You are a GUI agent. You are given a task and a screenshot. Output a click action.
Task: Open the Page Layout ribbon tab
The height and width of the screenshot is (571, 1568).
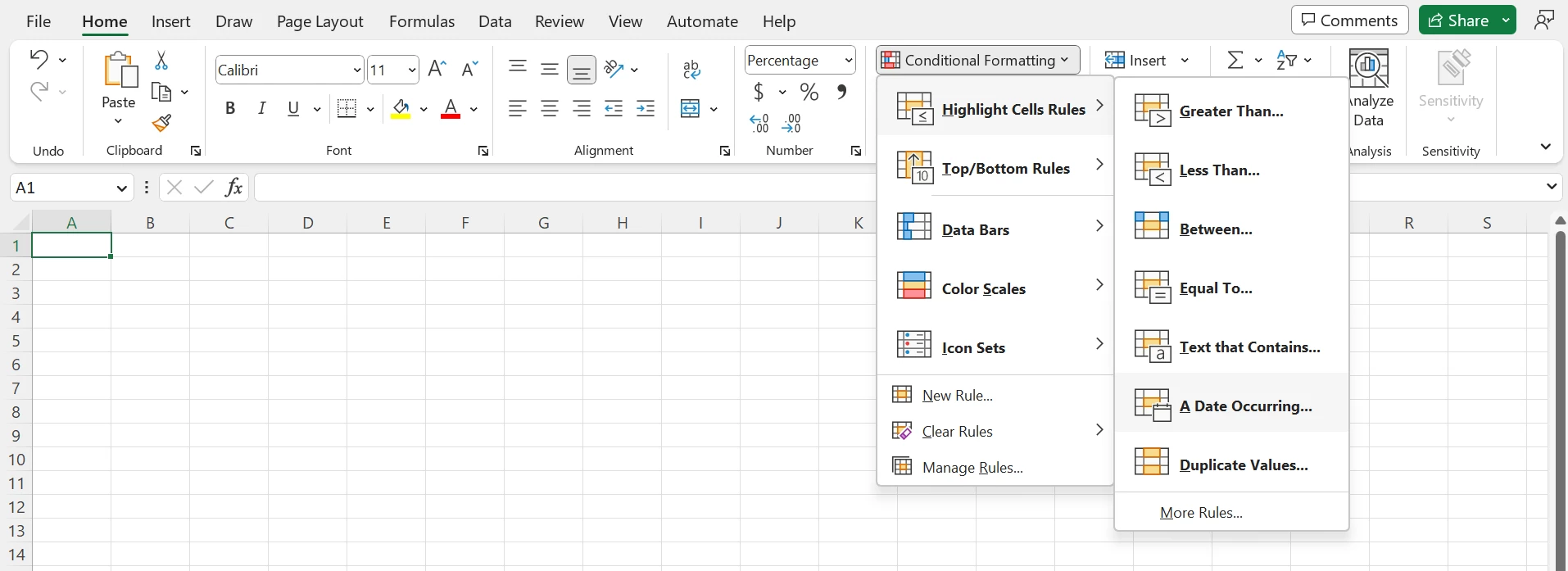pos(319,21)
